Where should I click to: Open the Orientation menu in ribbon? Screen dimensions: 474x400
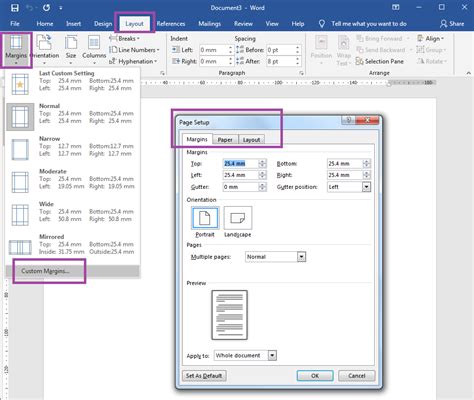(45, 50)
